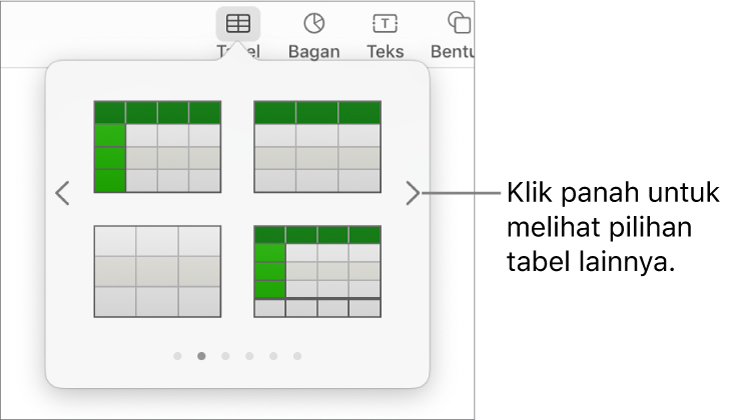Choose green table style with footer row
Screen dimensions: 732x420
click(x=317, y=272)
